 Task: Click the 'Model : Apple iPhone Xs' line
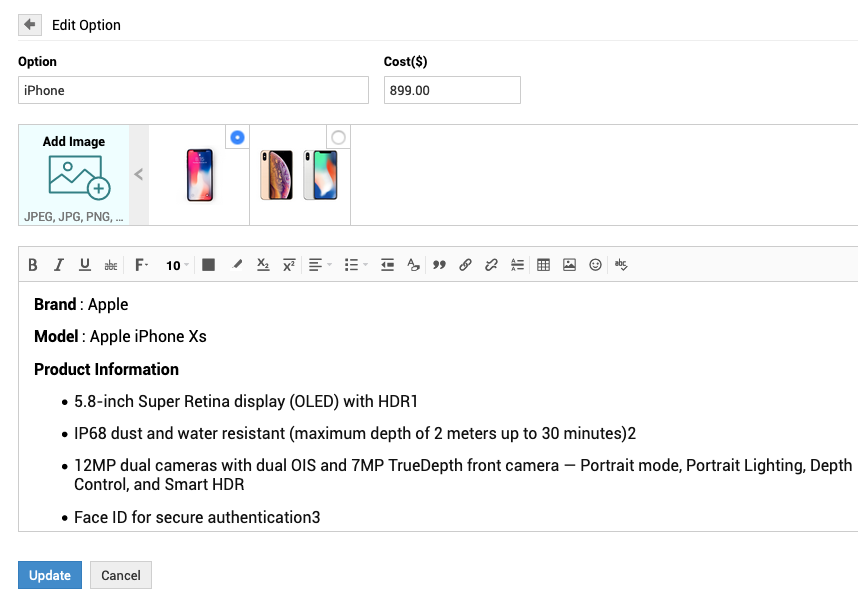[x=120, y=336]
